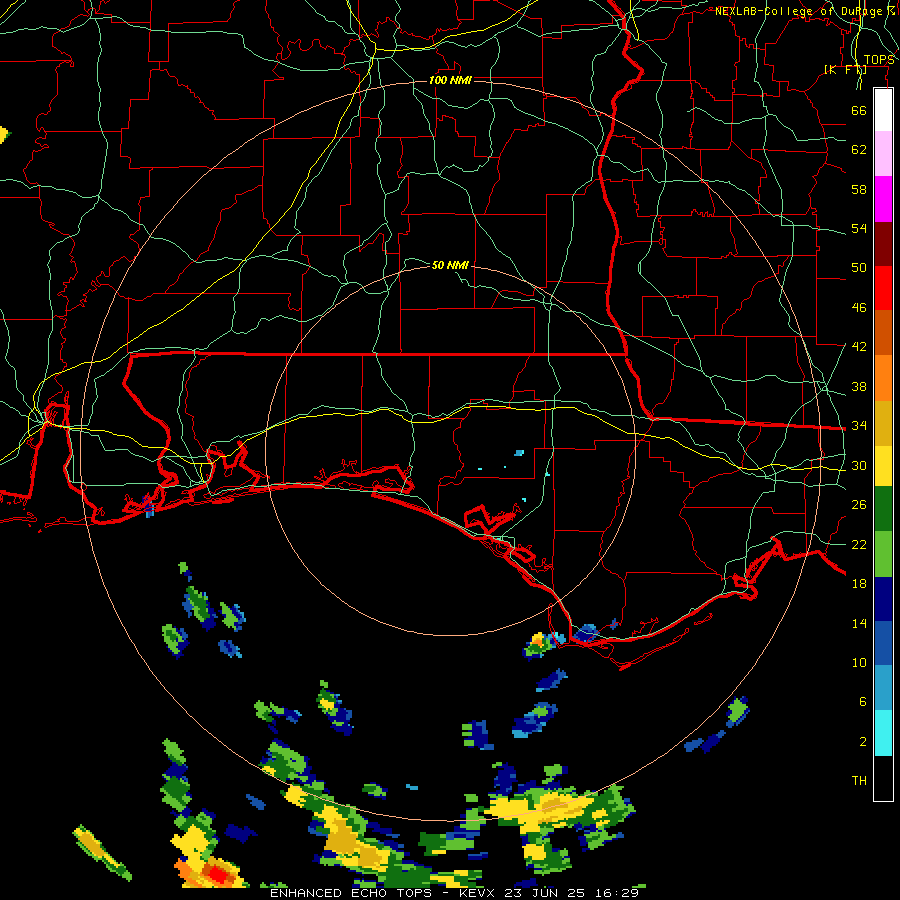This screenshot has width=900, height=900.
Task: Pick the navy blue legend swatch
Action: point(883,599)
